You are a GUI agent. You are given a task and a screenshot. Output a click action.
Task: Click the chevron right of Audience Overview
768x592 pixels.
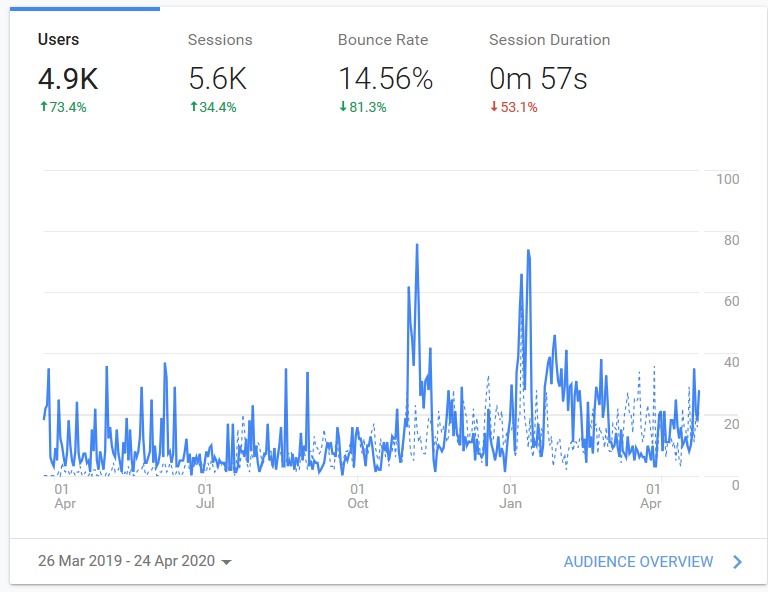pyautogui.click(x=738, y=562)
